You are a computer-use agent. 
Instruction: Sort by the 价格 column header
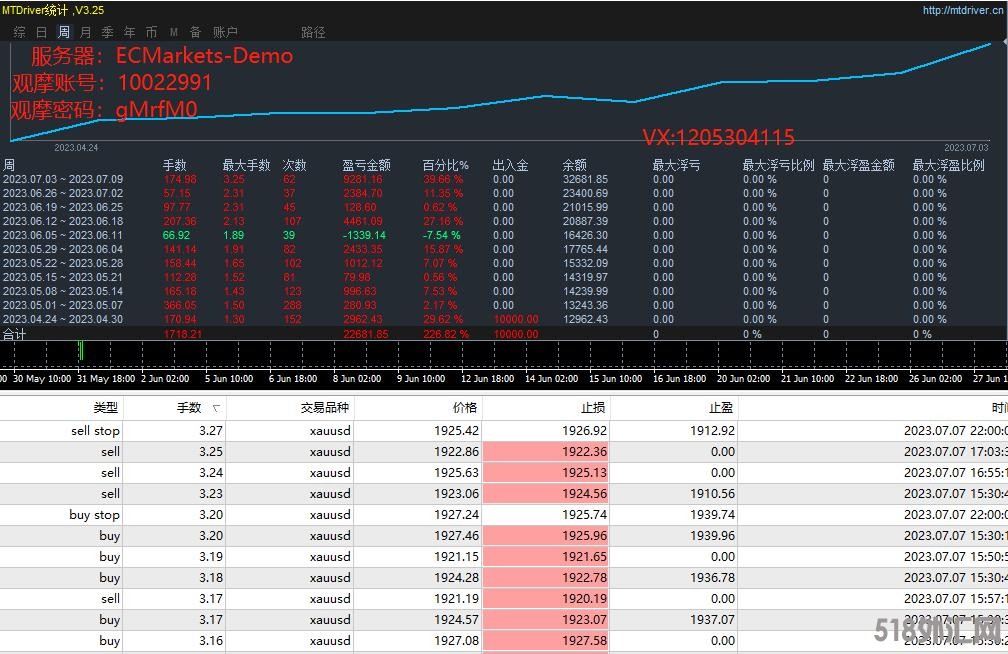[464, 408]
